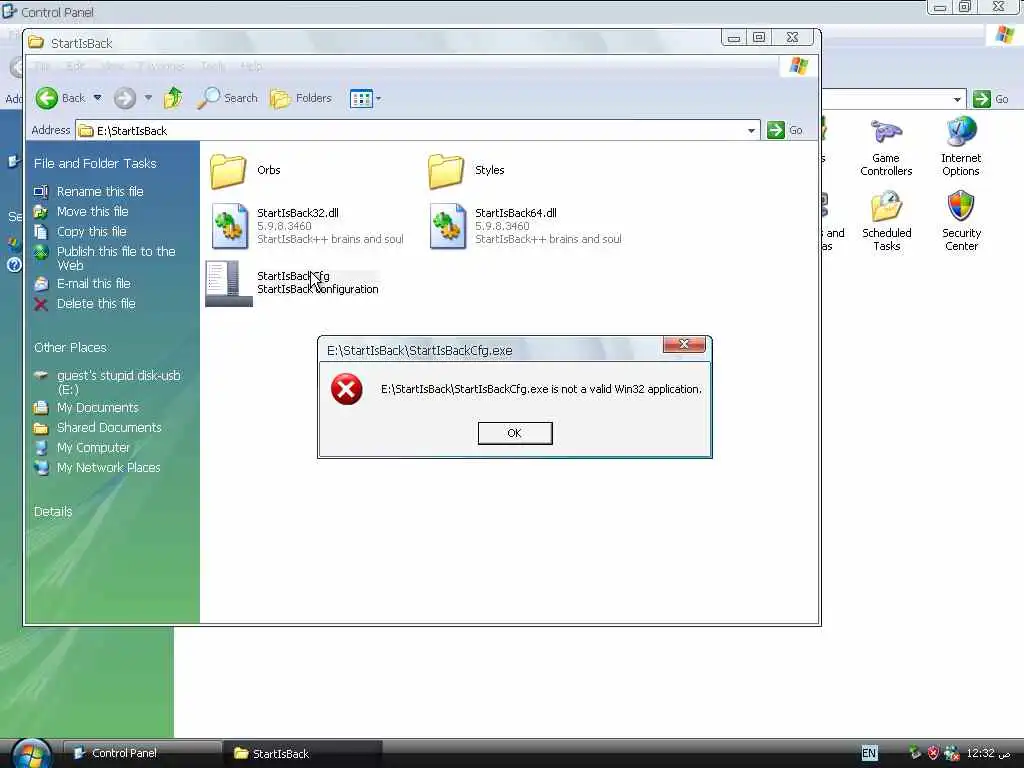Click the EN language indicator
Screen dimensions: 1024x768
pyautogui.click(x=869, y=753)
